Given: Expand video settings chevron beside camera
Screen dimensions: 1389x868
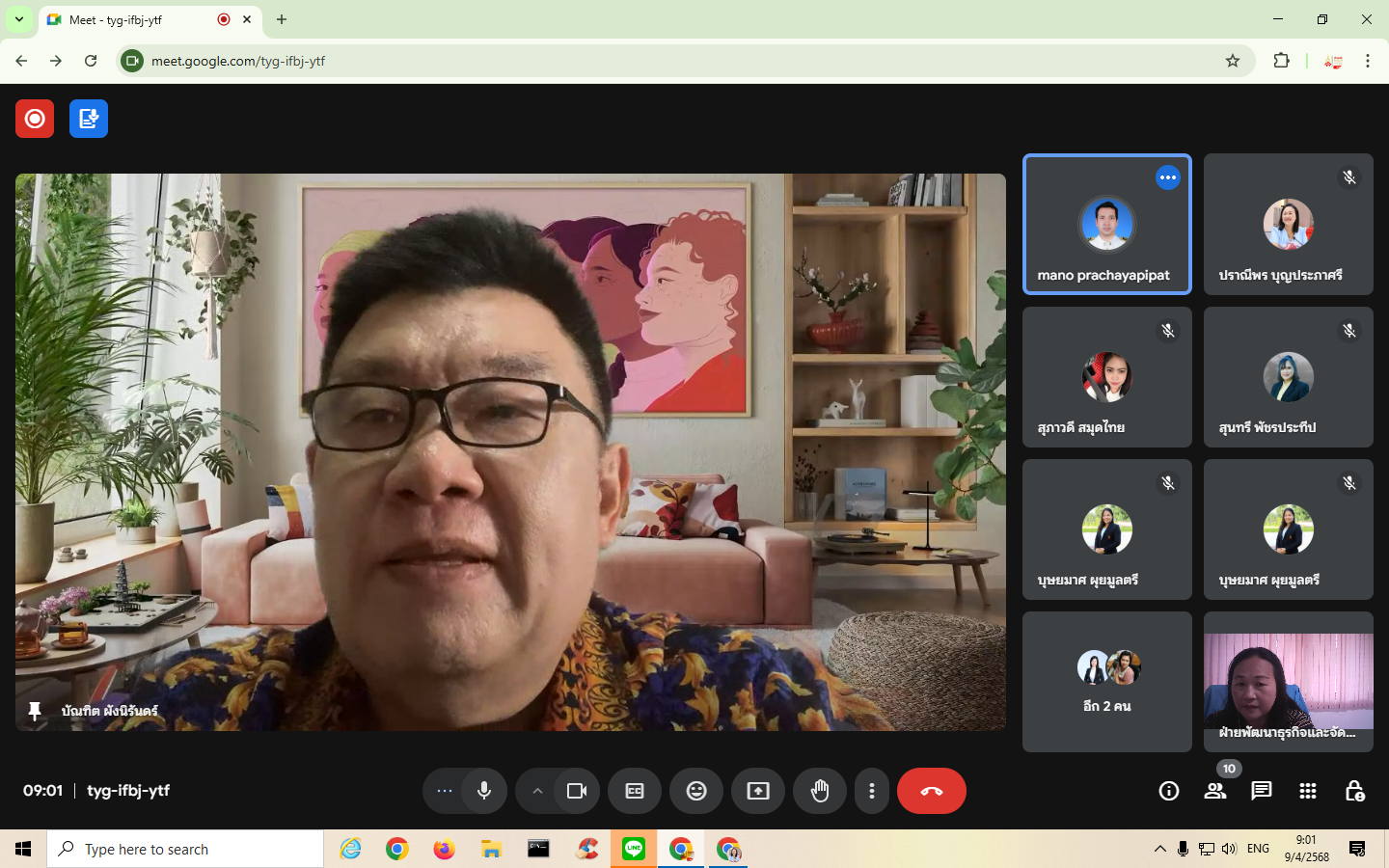Looking at the screenshot, I should [537, 791].
